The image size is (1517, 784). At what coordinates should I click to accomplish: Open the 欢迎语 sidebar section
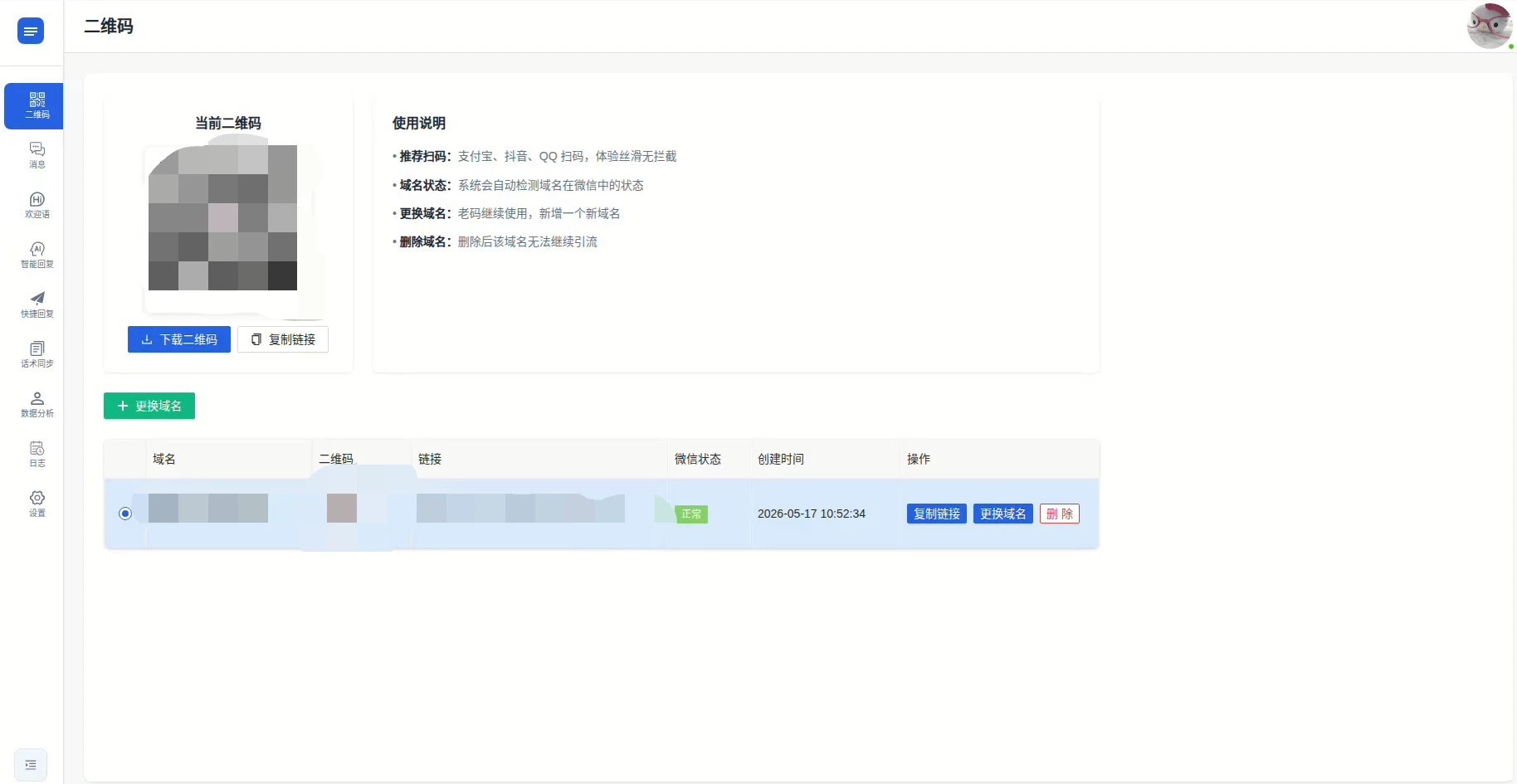[x=37, y=205]
